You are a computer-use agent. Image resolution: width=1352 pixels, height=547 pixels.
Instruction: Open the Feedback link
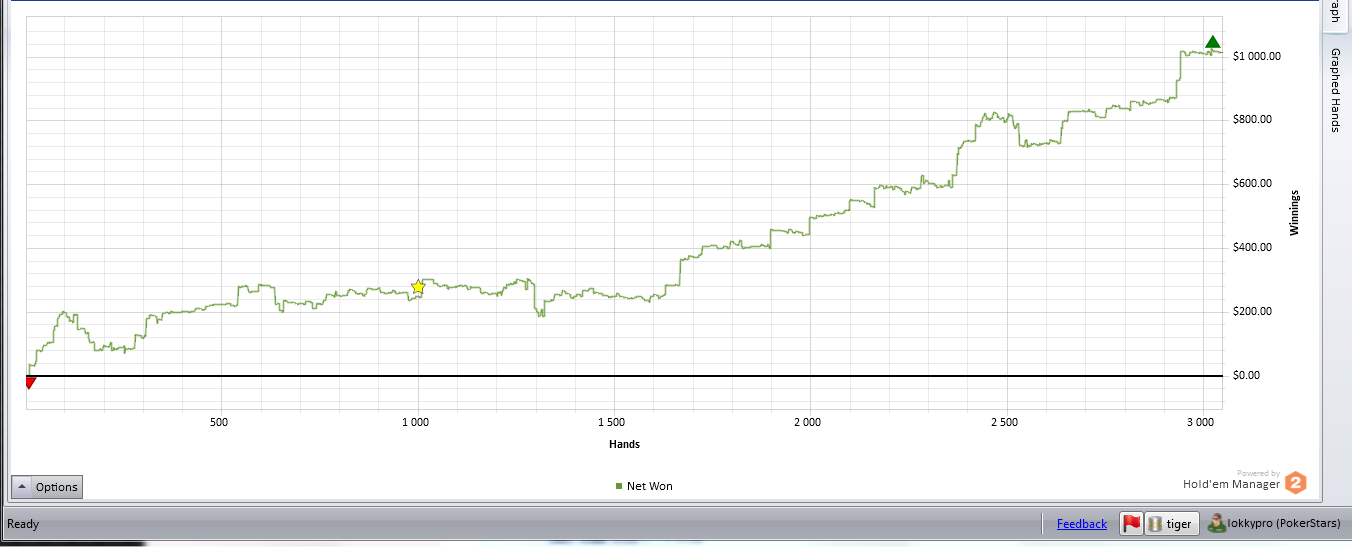[x=1082, y=523]
